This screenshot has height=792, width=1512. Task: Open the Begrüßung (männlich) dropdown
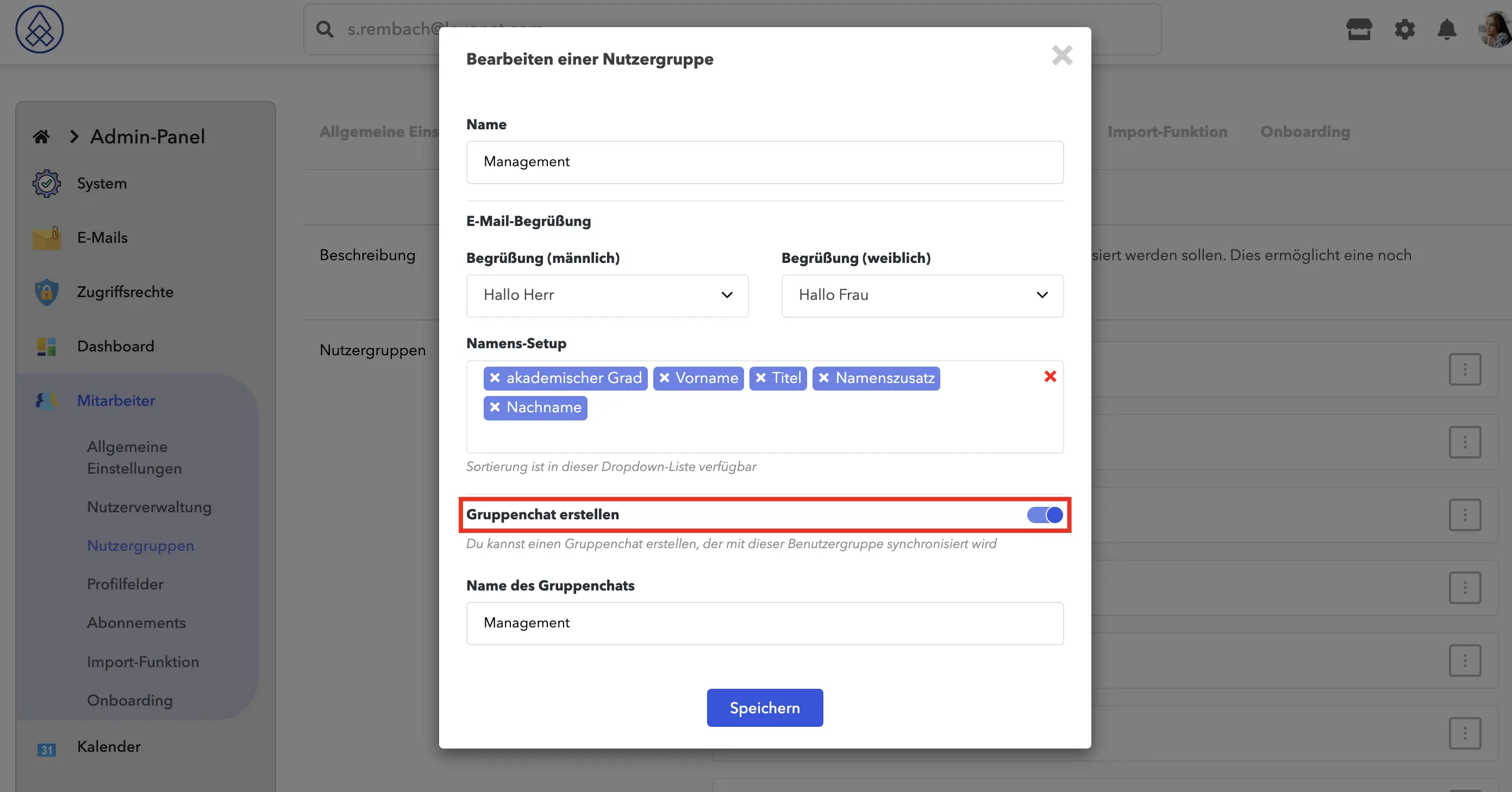click(x=607, y=296)
